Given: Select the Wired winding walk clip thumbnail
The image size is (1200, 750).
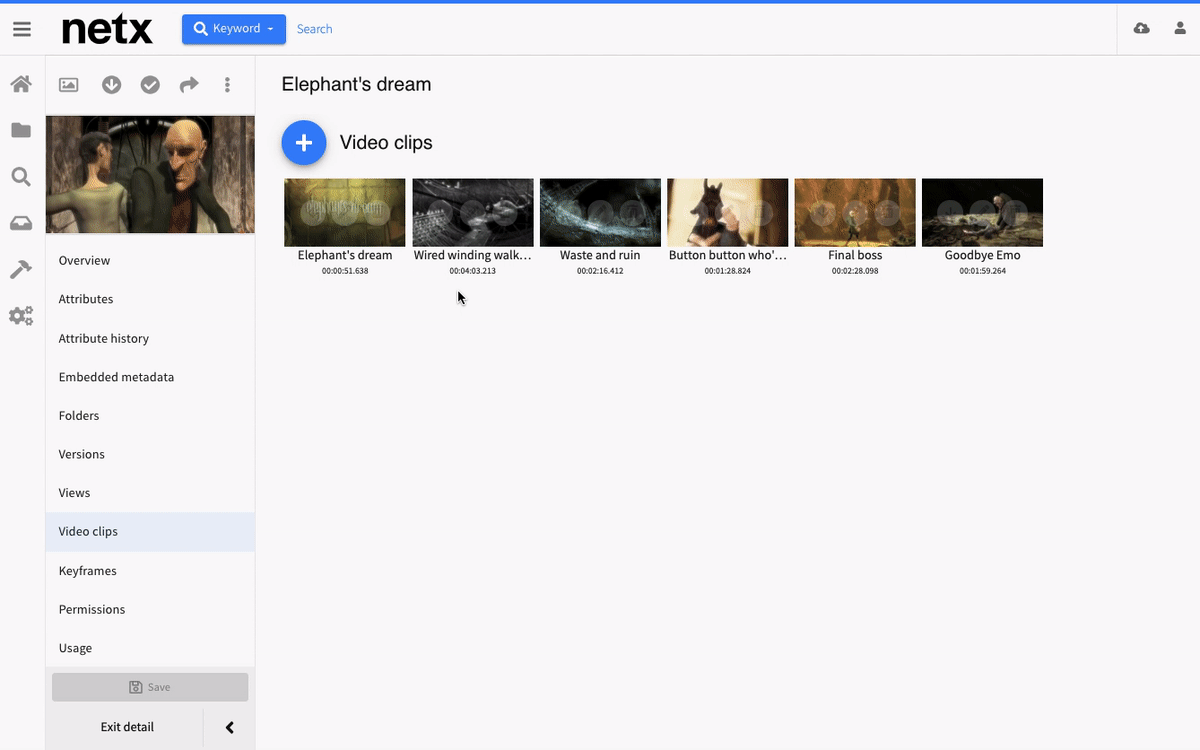Looking at the screenshot, I should tap(473, 212).
